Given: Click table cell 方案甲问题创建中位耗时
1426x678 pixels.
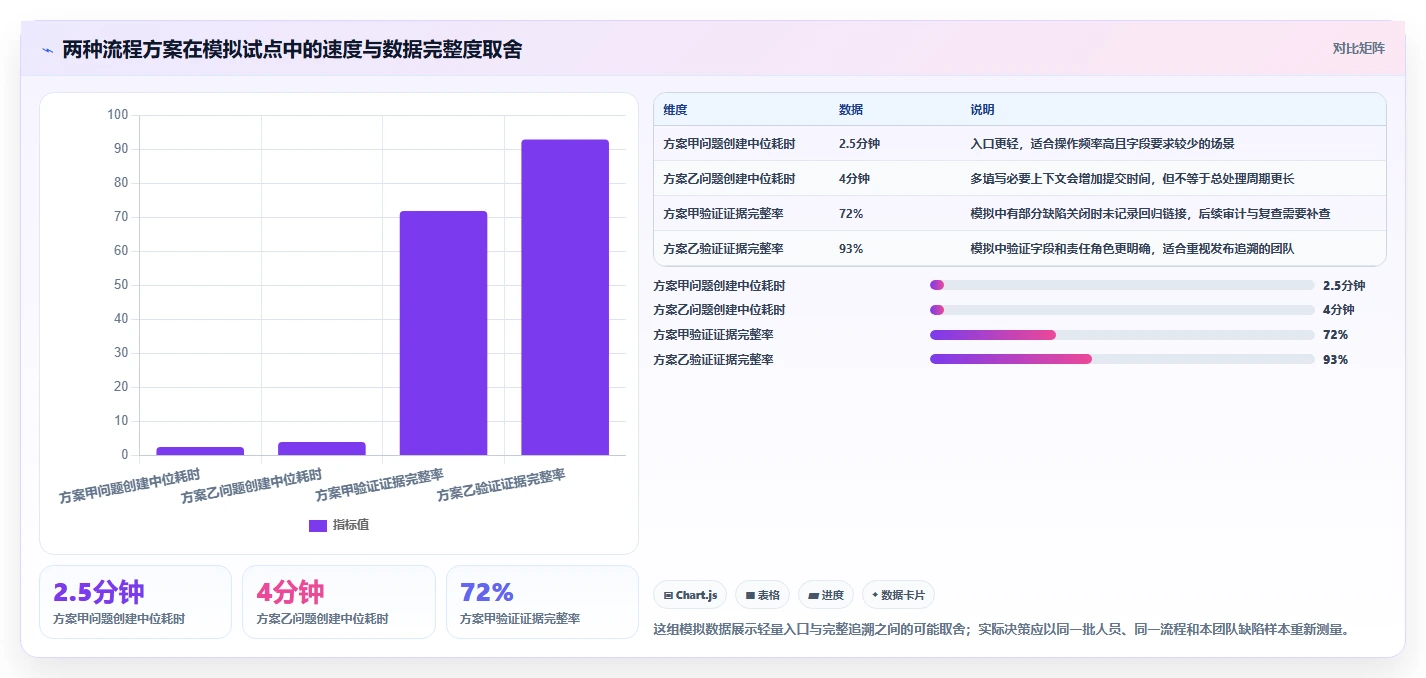Looking at the screenshot, I should pos(729,144).
